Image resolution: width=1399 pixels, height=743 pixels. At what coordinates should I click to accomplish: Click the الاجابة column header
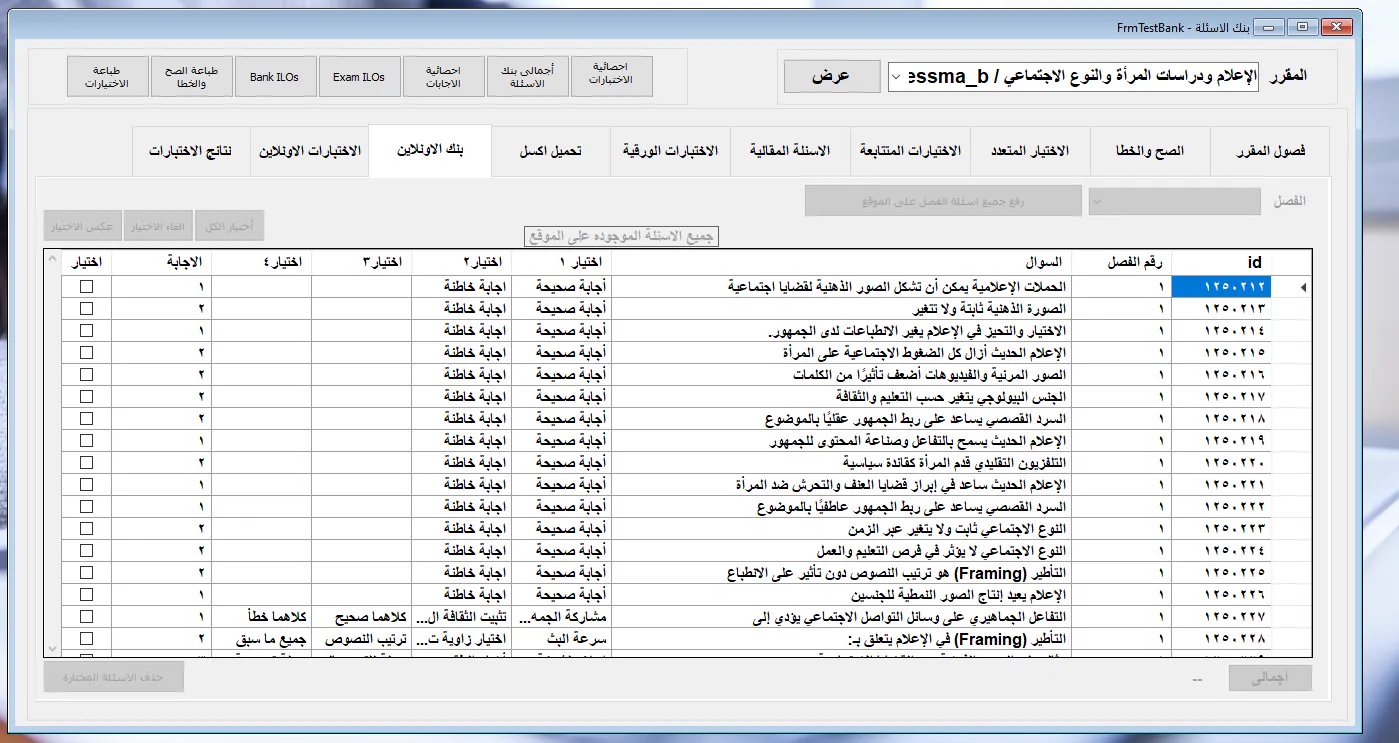click(x=161, y=263)
